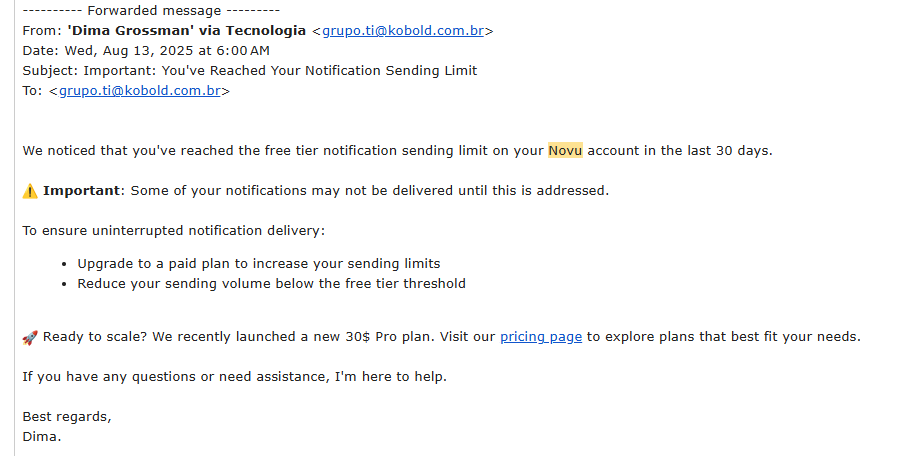Click the 'Reduce your sending volume' bullet

click(271, 283)
